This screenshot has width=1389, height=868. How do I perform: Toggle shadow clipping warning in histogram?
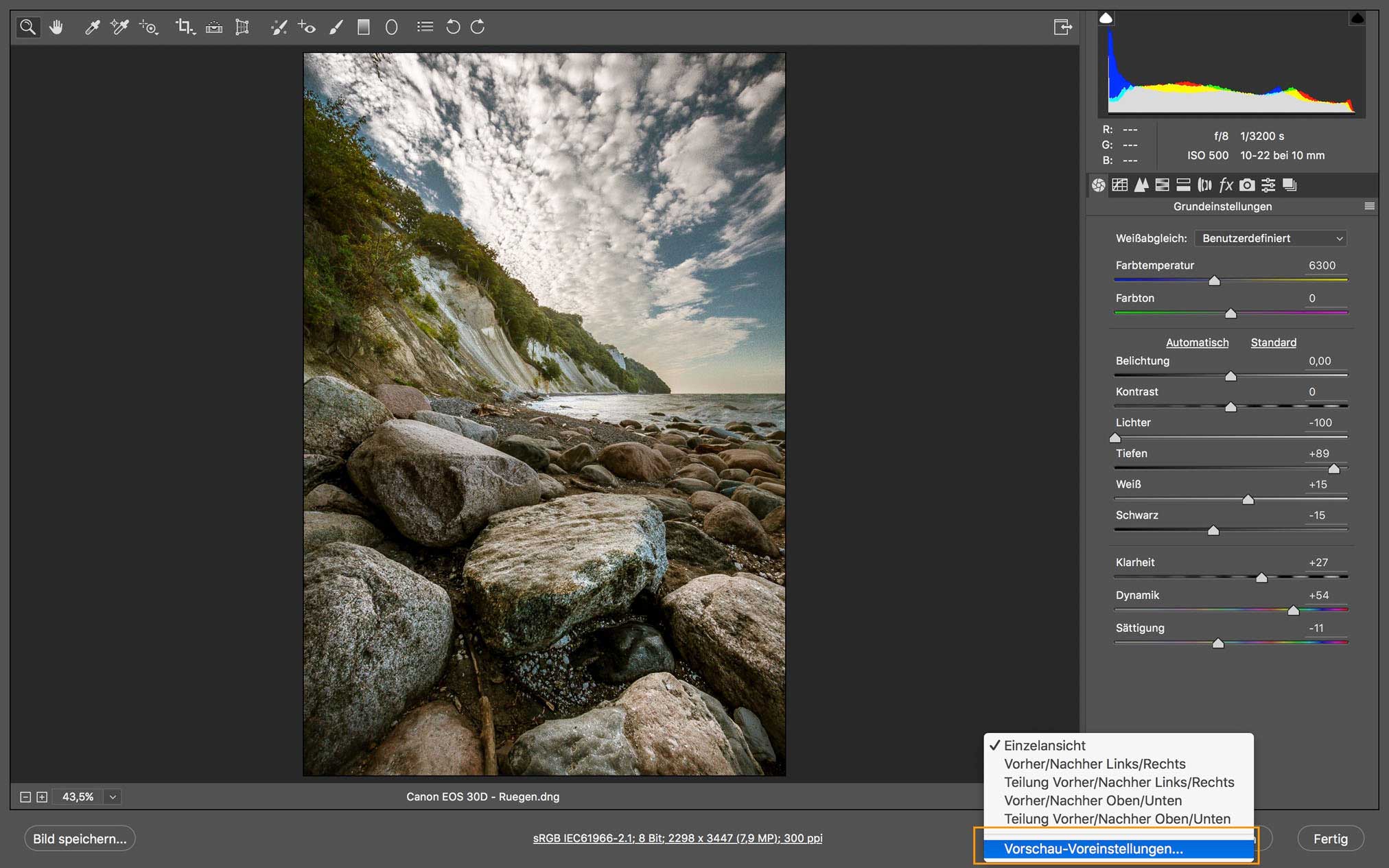click(1106, 19)
